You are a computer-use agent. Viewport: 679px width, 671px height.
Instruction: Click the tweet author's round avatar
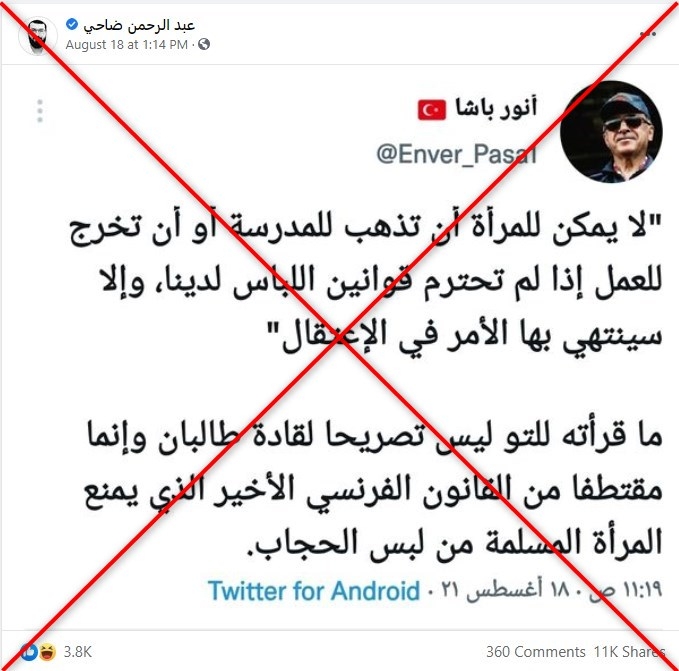611,132
